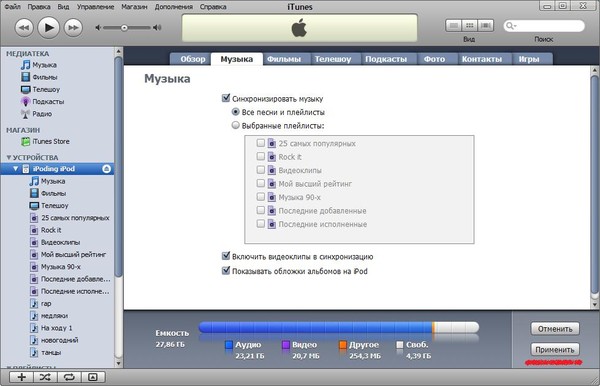The width and height of the screenshot is (600, 386).
Task: Switch to list view button
Action: [x=453, y=26]
